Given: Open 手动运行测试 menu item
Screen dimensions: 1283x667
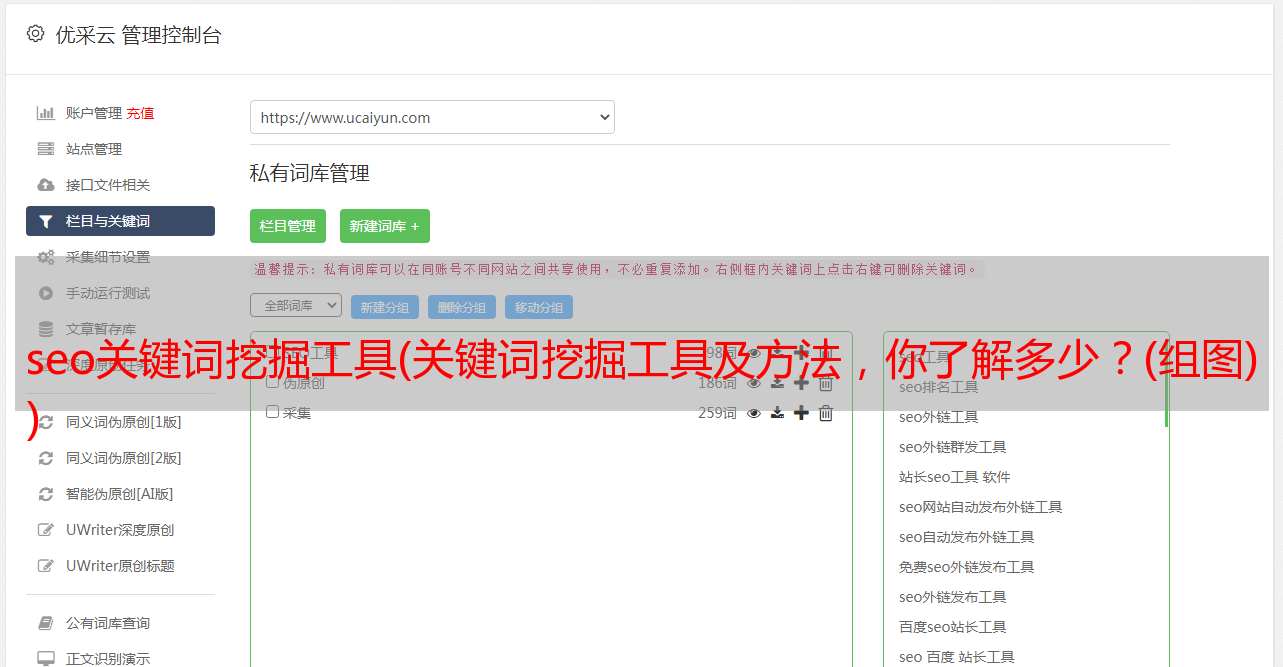Looking at the screenshot, I should [108, 293].
